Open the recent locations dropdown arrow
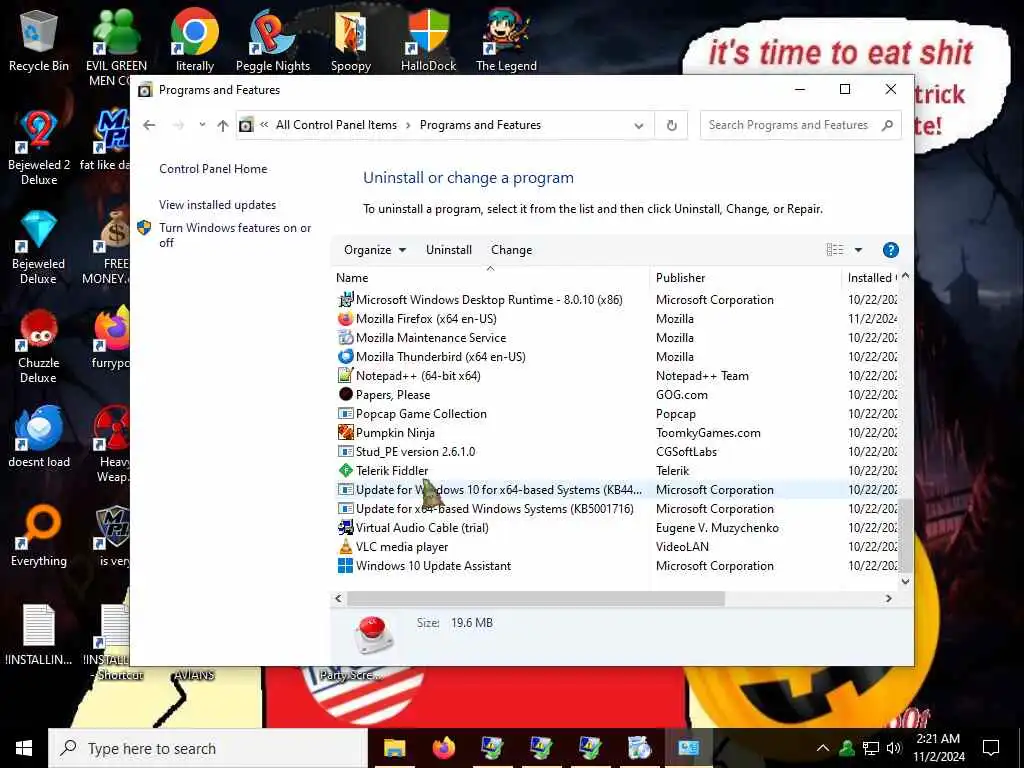The image size is (1024, 768). [202, 125]
